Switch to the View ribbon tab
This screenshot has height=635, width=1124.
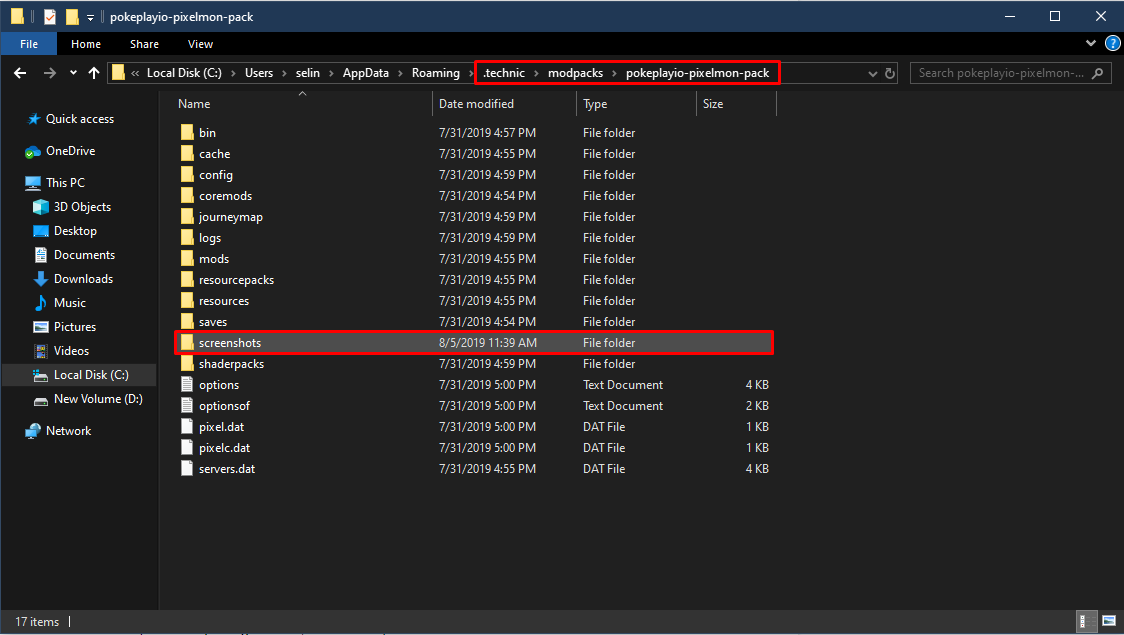point(200,44)
